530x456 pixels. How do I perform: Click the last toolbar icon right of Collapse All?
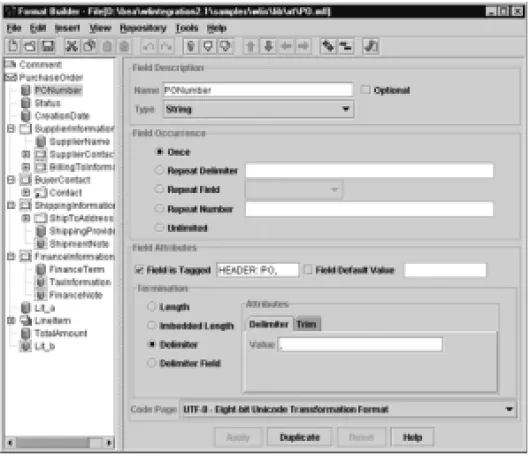pos(371,46)
